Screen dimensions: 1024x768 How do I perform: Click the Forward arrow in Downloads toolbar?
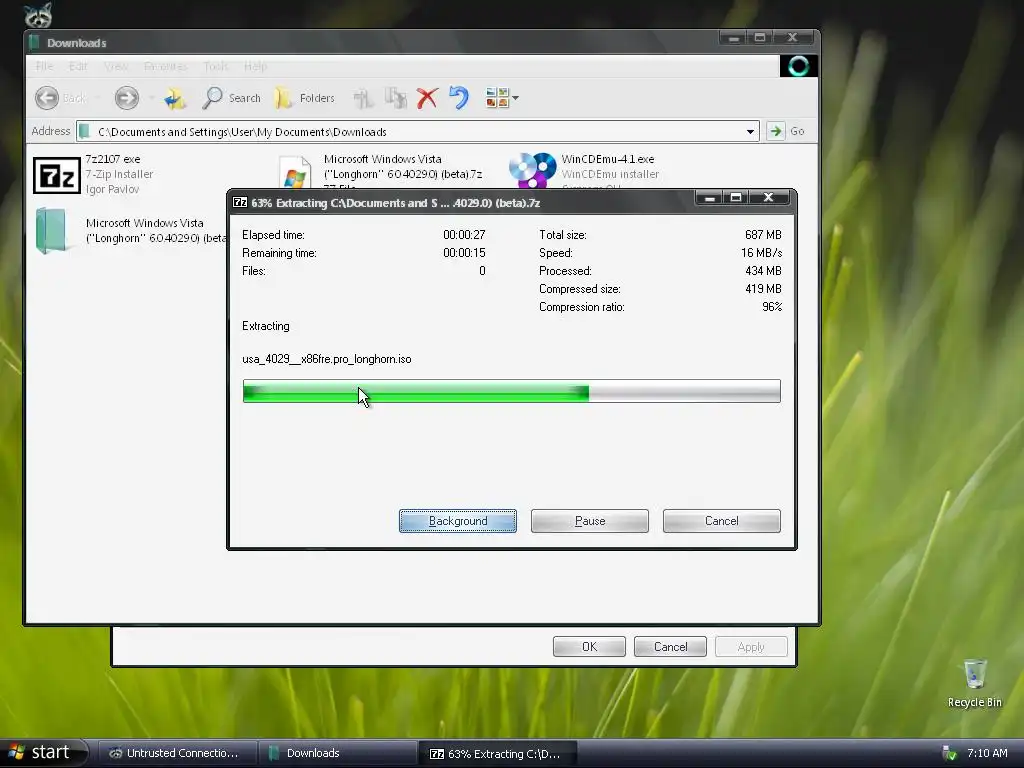[127, 98]
